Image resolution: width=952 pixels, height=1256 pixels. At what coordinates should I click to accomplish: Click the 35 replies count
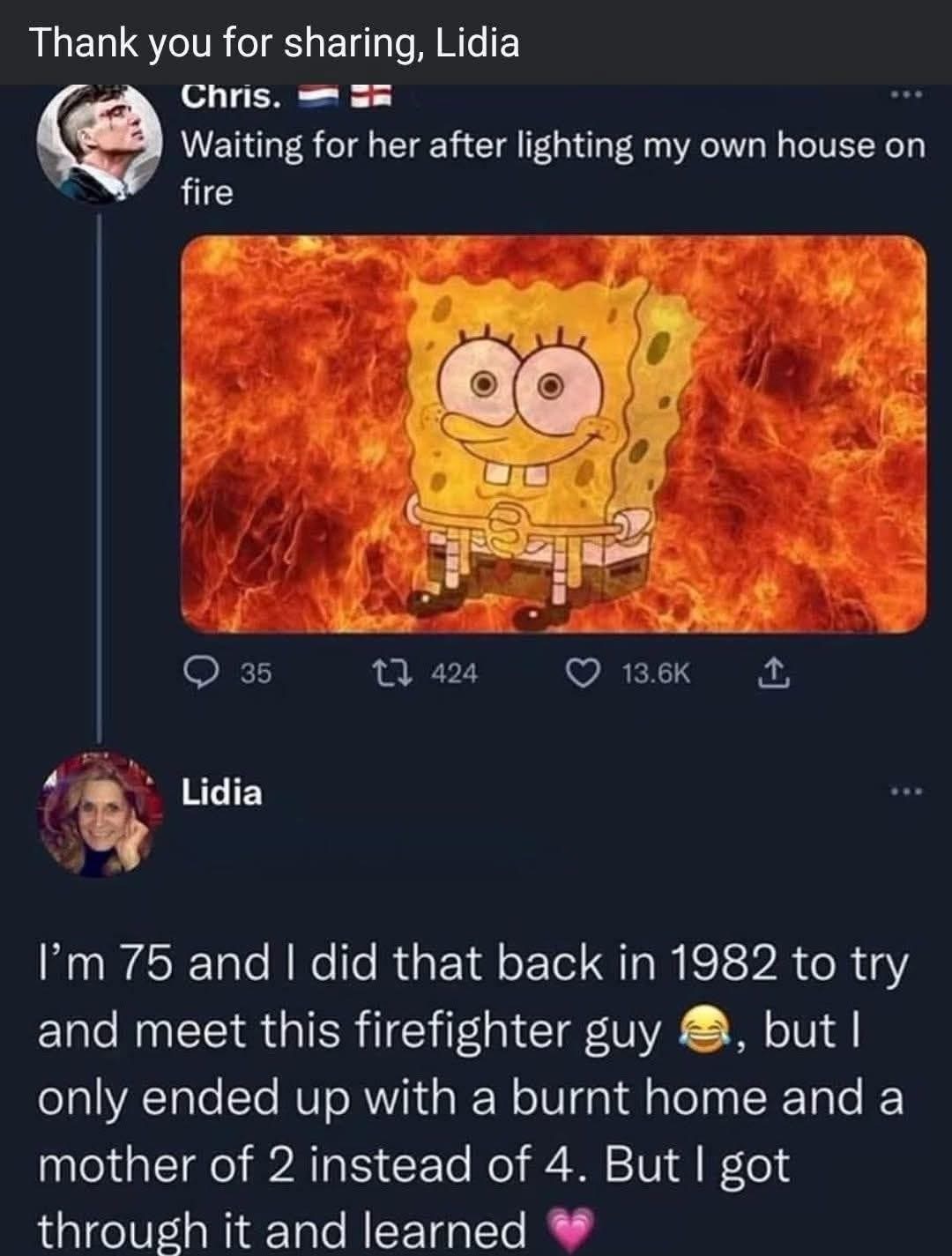coord(256,673)
